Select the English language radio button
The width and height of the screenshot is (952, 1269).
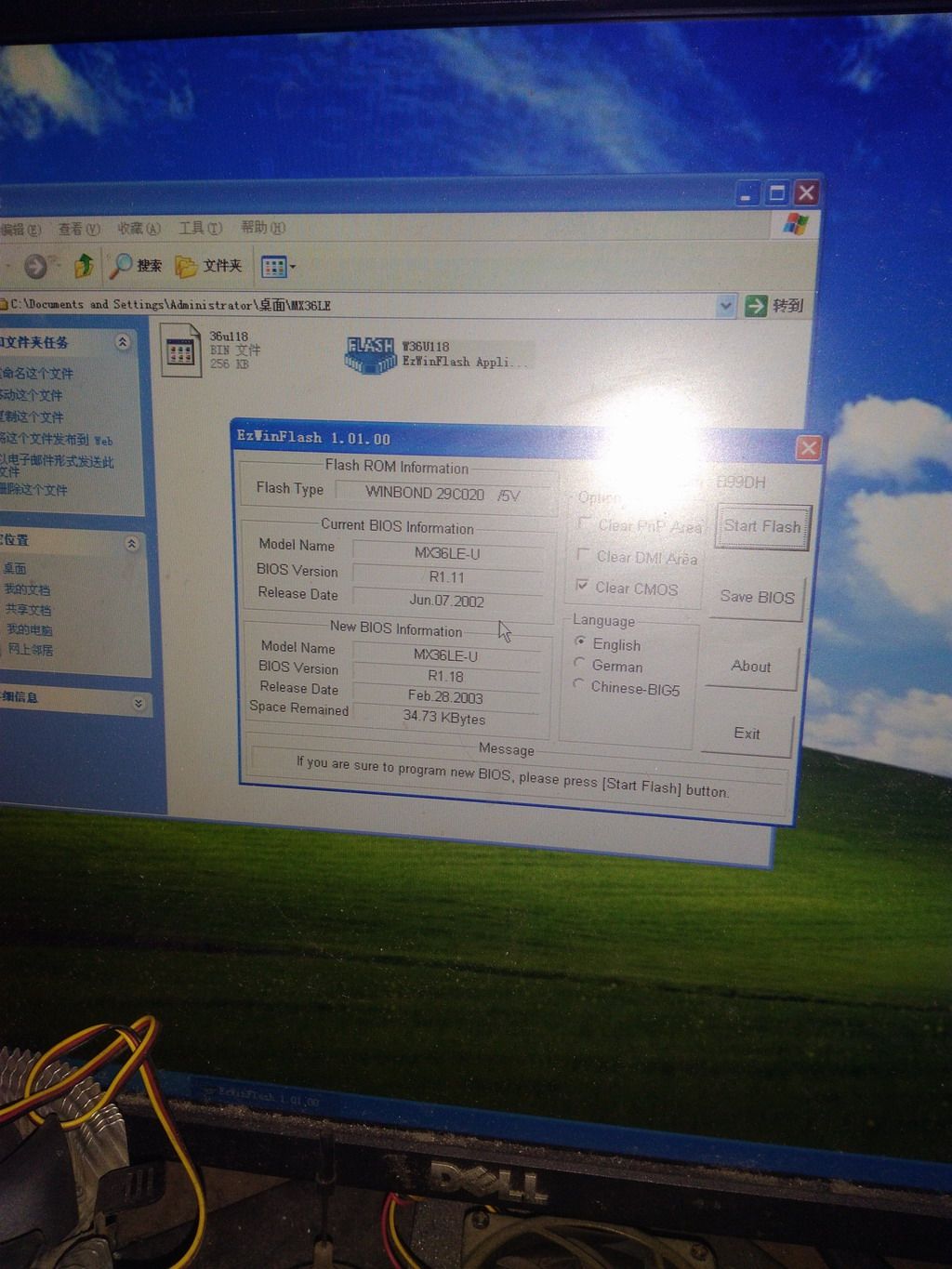tap(580, 641)
